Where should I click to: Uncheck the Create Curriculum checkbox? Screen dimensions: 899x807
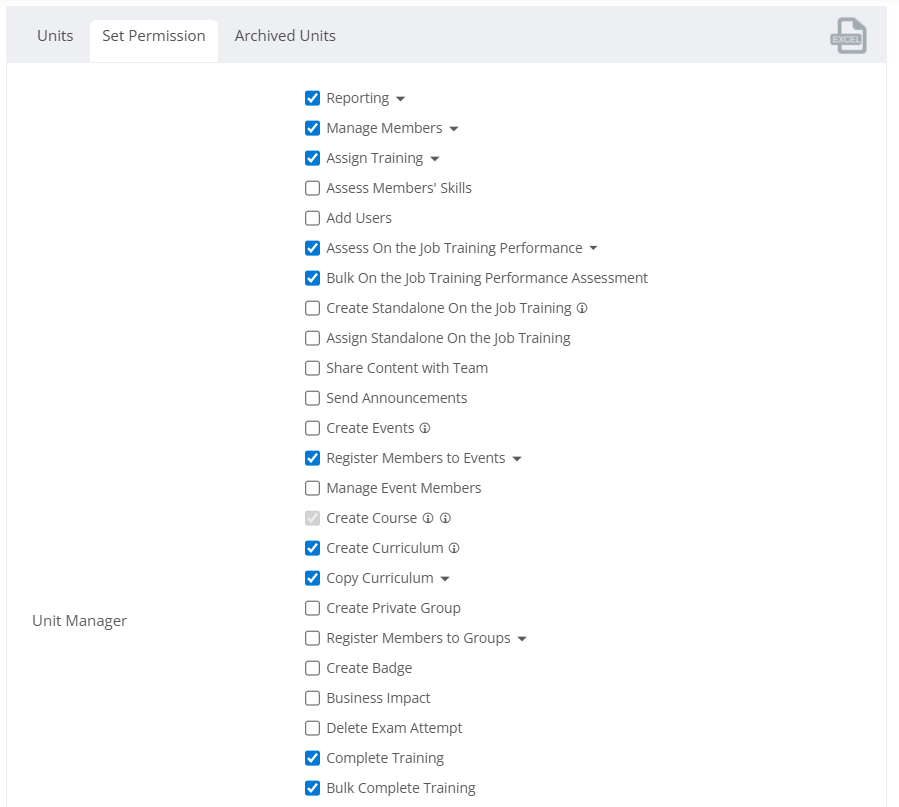(312, 548)
